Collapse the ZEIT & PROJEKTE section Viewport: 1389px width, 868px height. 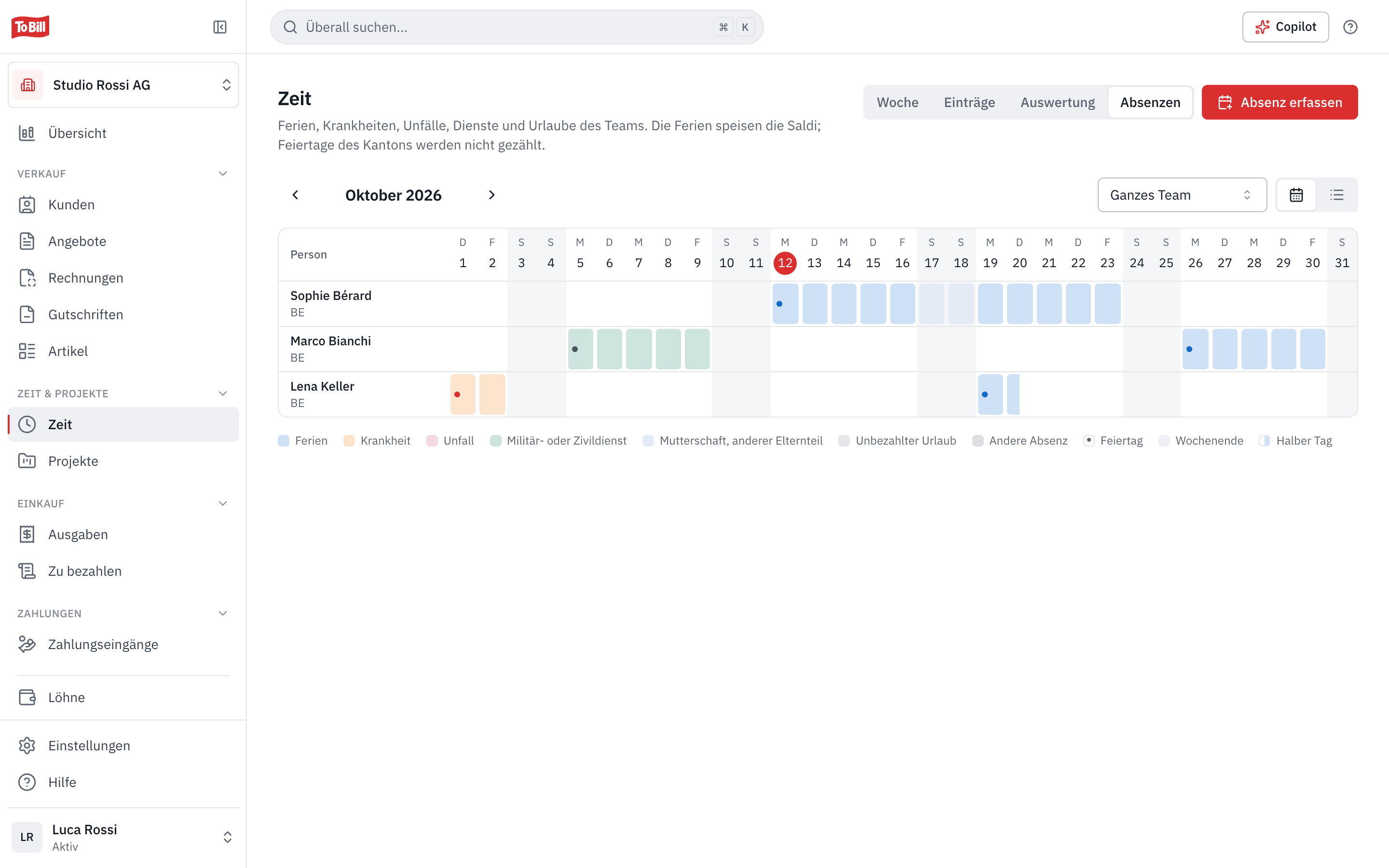(223, 393)
